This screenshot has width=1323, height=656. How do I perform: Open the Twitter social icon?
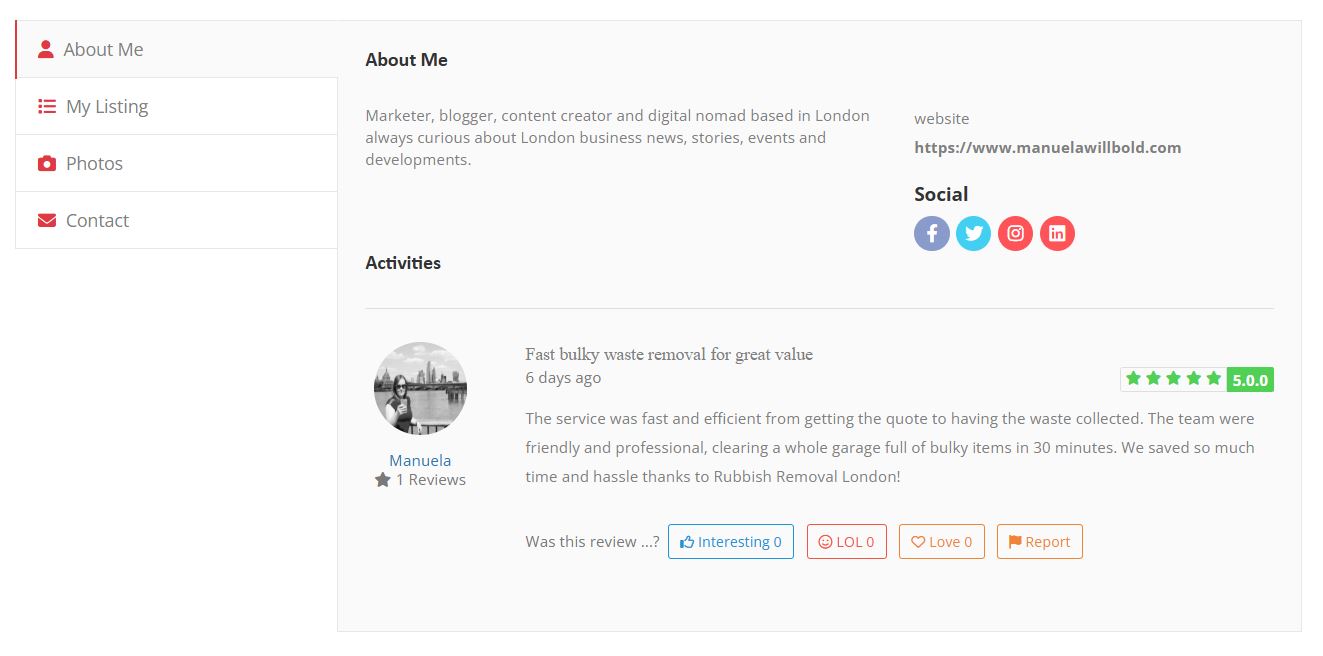click(973, 233)
